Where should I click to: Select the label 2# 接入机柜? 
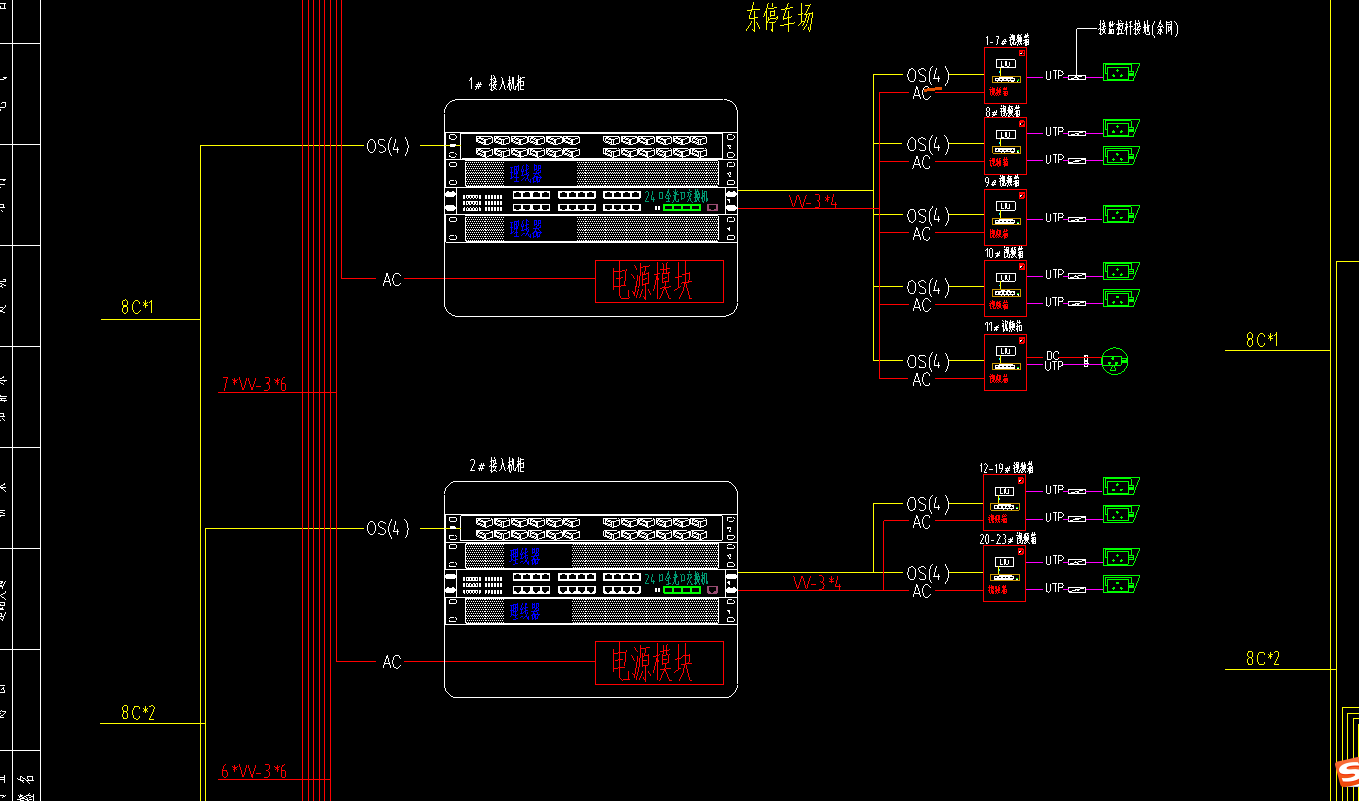point(496,466)
